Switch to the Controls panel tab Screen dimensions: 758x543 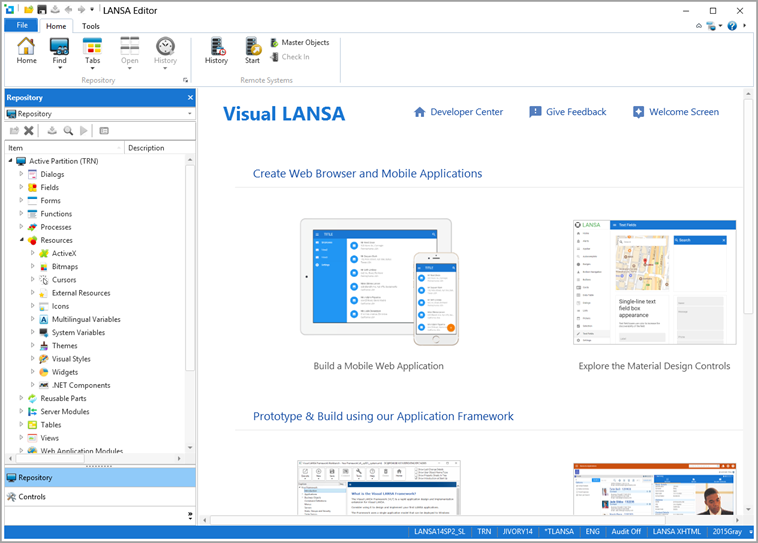[100, 497]
